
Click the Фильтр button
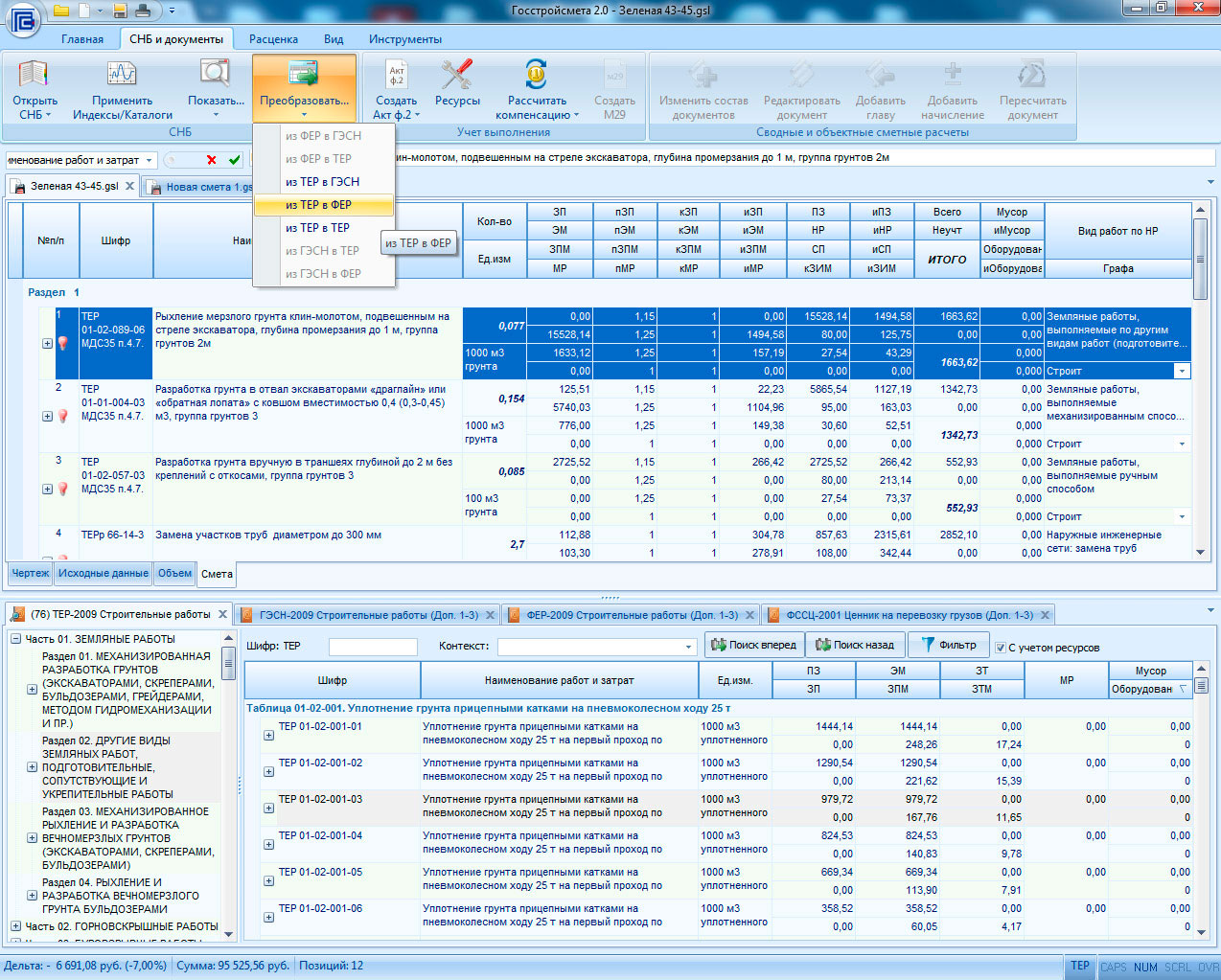click(947, 646)
